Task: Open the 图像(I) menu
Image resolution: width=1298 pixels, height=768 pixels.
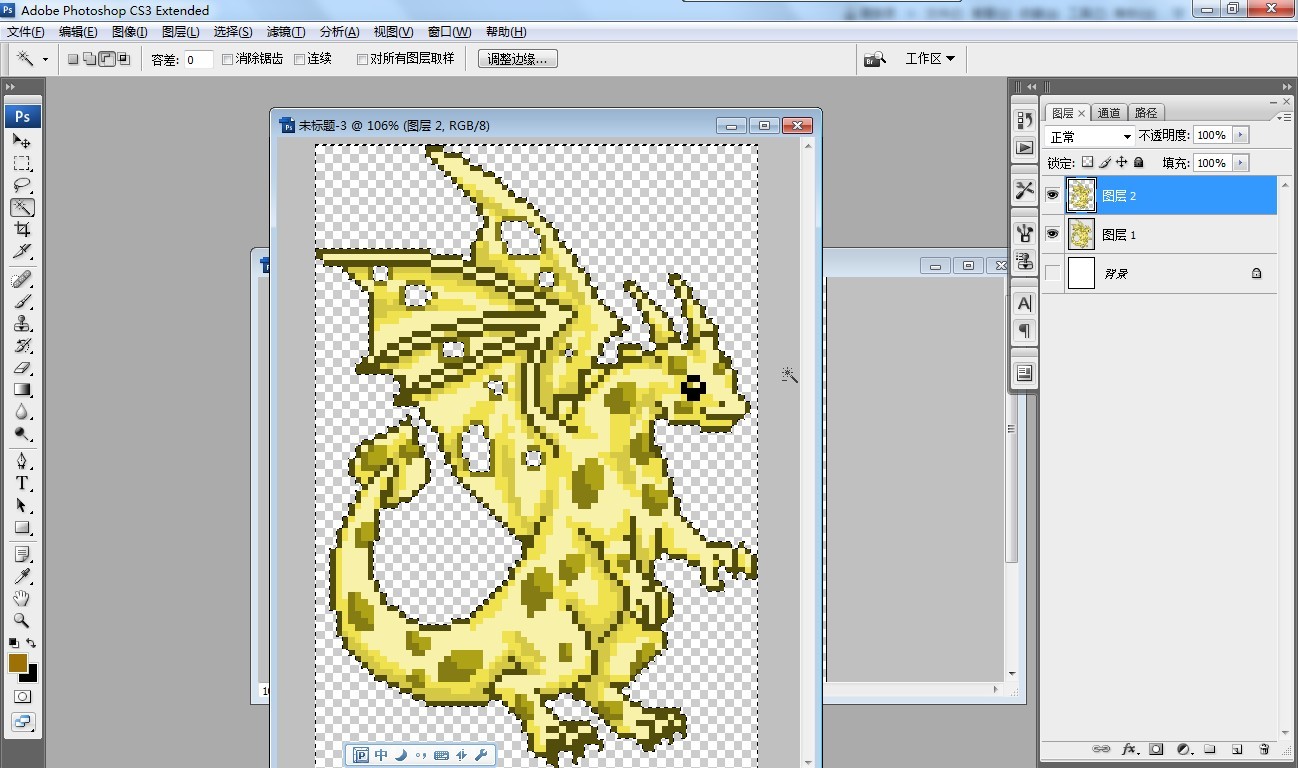Action: click(130, 32)
